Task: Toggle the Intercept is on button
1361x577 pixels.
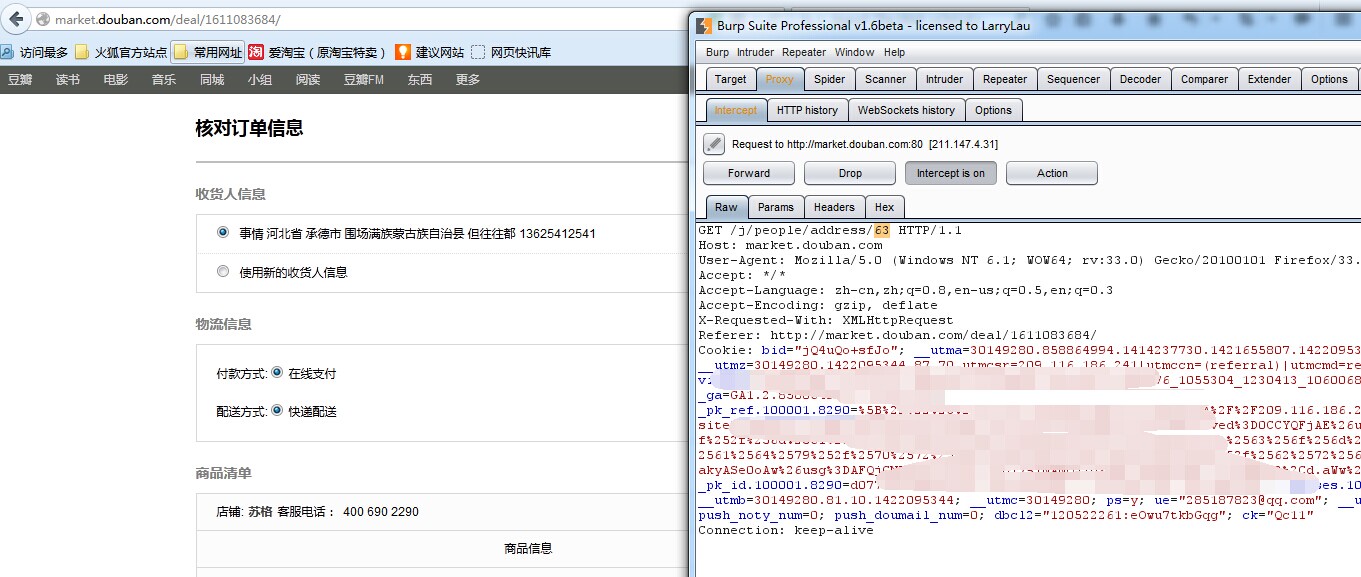Action: (950, 173)
